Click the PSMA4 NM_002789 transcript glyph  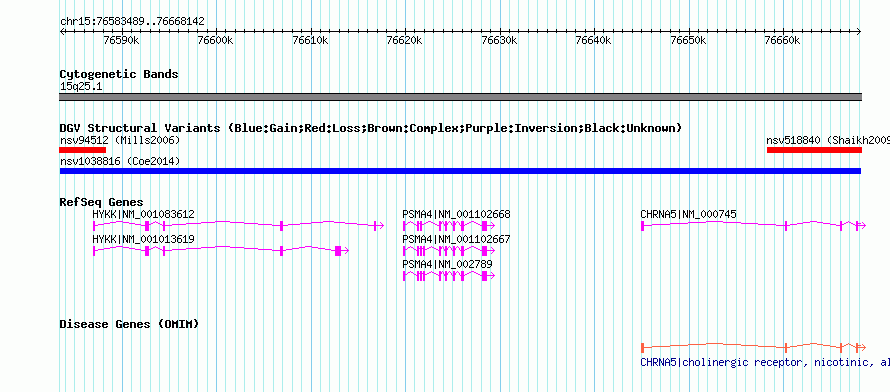[449, 276]
